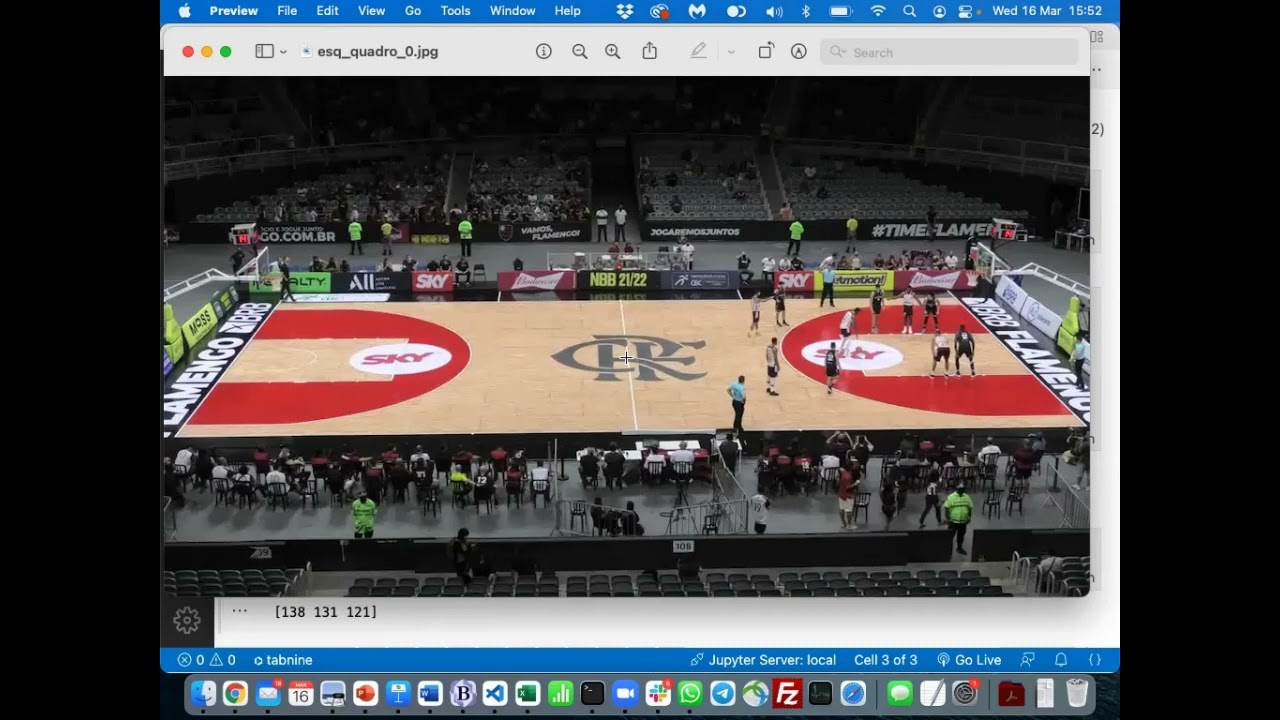
Task: Open the Edit menu
Action: click(327, 11)
